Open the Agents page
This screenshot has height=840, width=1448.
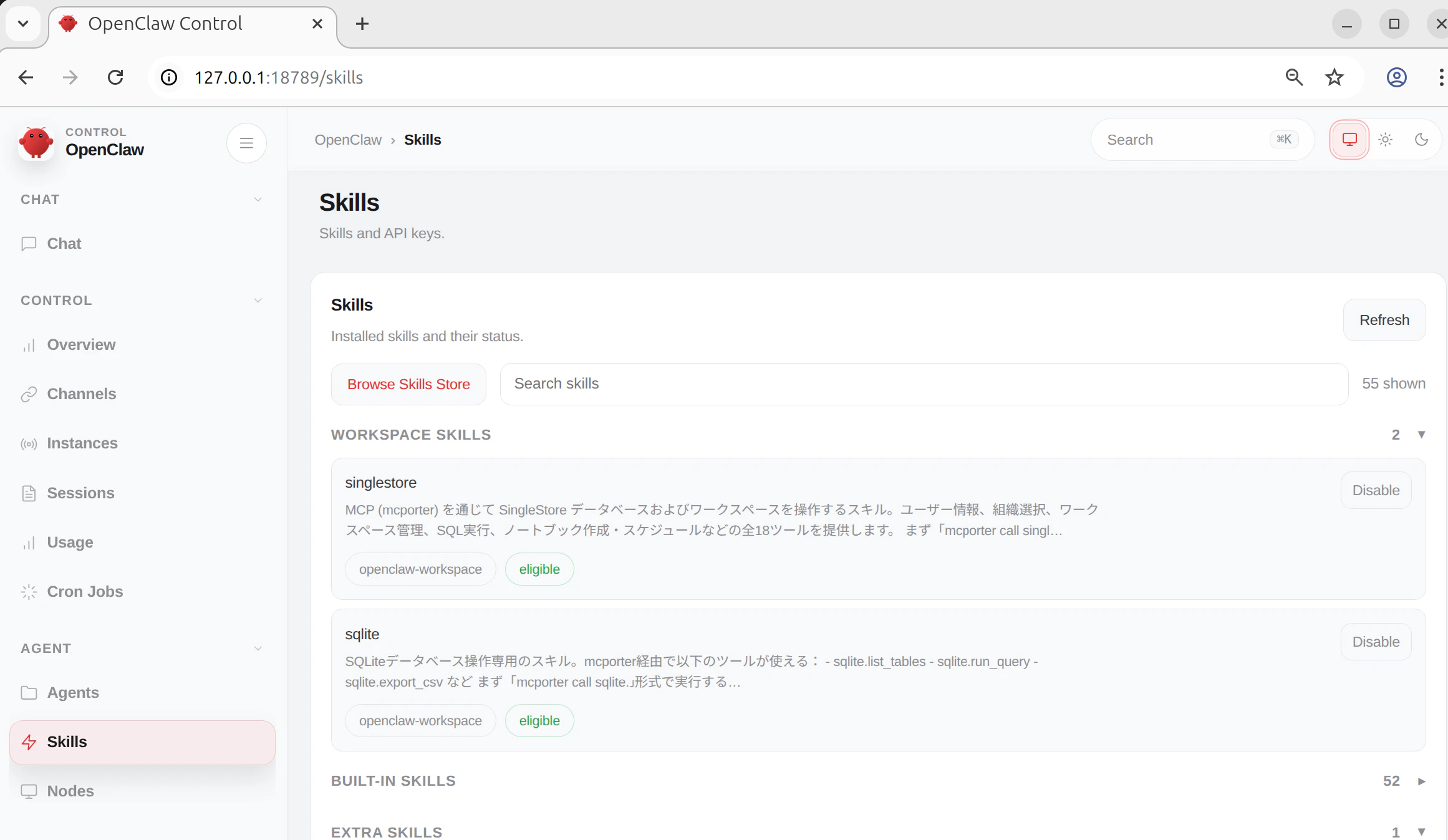(142, 693)
